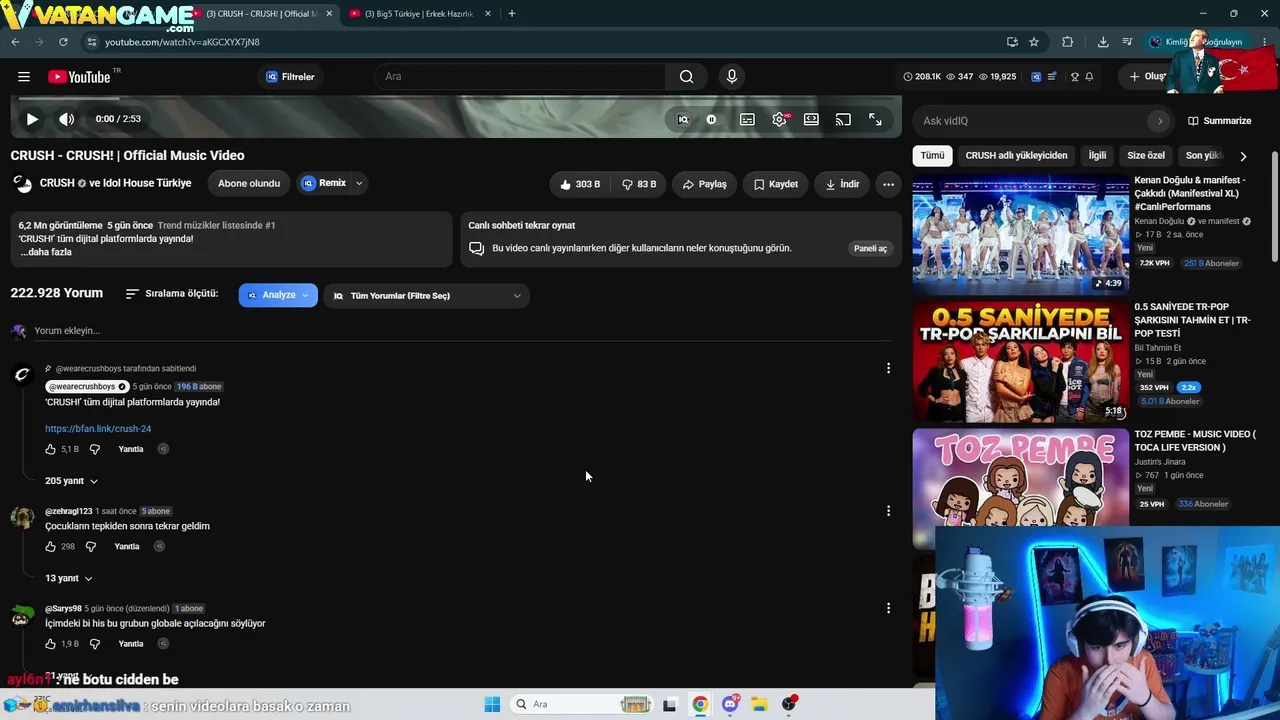Select the Size özel filter chip
This screenshot has width=1280, height=720.
pos(1146,156)
